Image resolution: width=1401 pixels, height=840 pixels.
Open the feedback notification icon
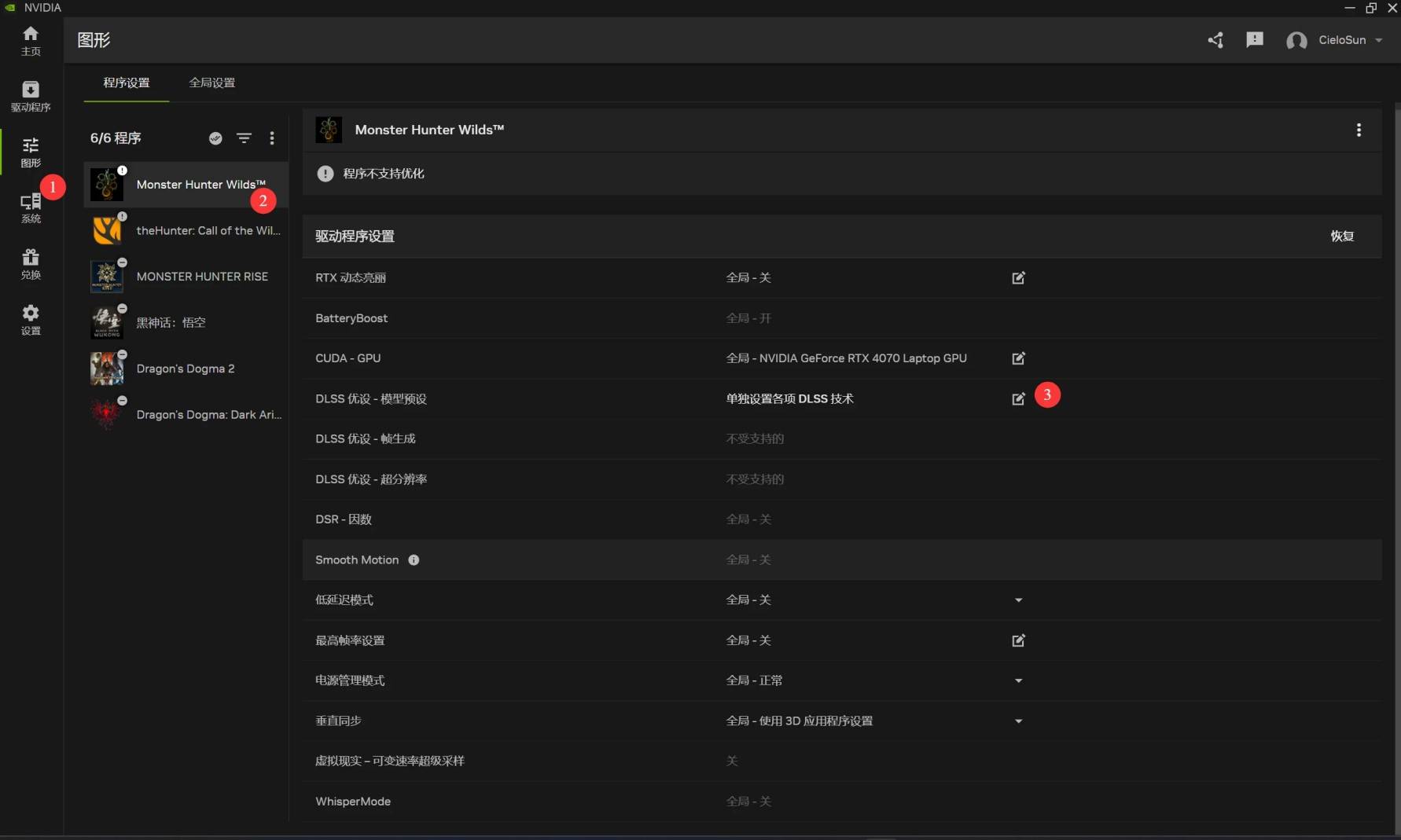pyautogui.click(x=1255, y=40)
